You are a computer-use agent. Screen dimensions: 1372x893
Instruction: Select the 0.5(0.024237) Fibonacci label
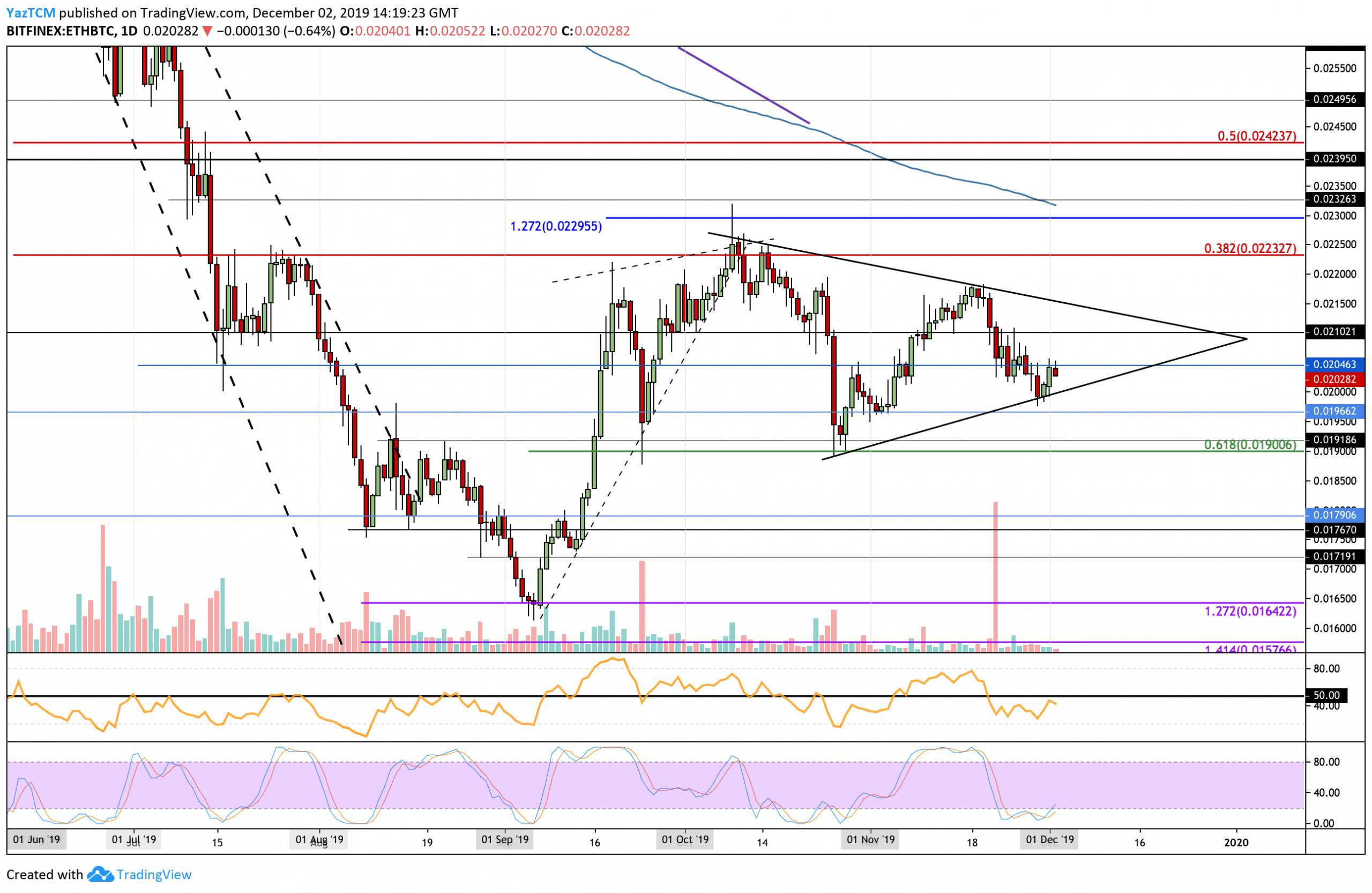click(1257, 136)
